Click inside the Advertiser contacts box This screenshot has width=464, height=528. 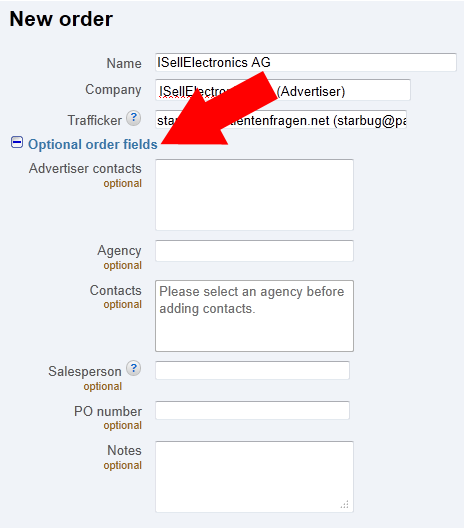(254, 195)
